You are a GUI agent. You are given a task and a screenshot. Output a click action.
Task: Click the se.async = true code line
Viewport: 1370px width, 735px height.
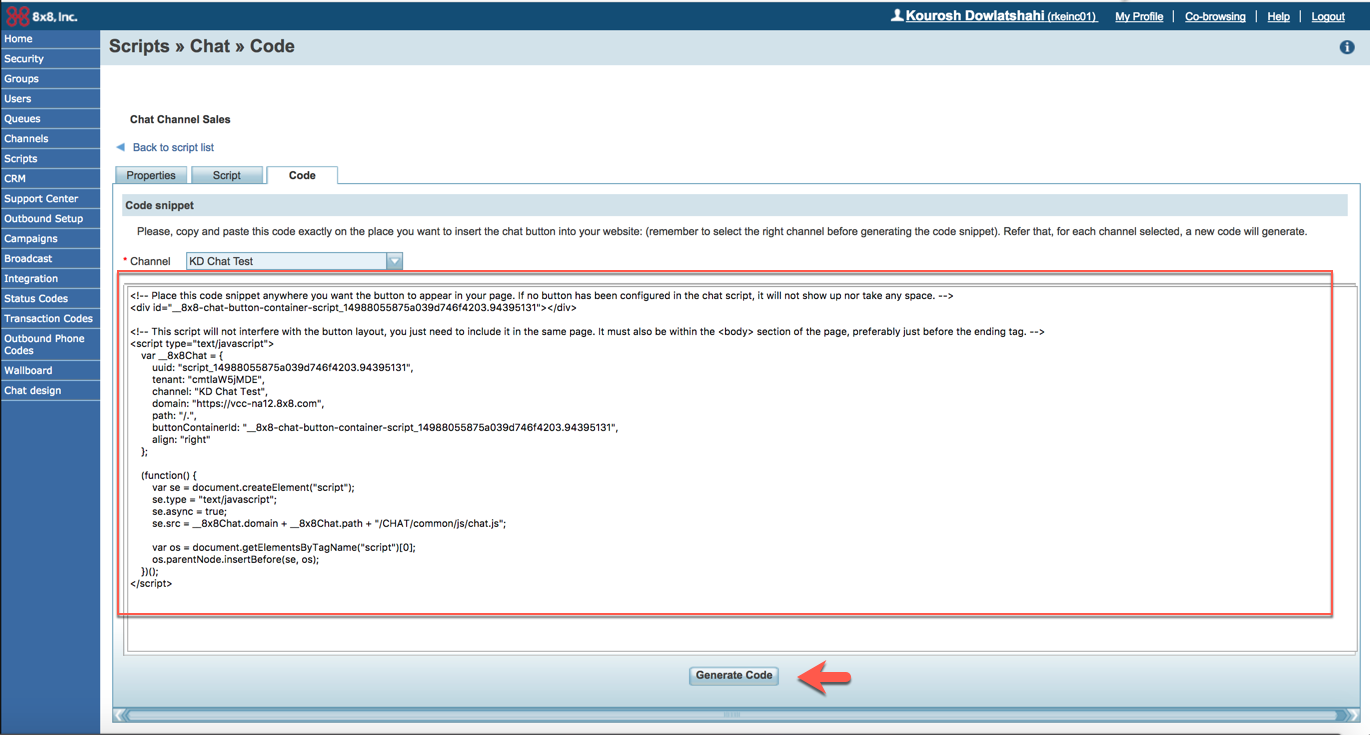pos(189,512)
